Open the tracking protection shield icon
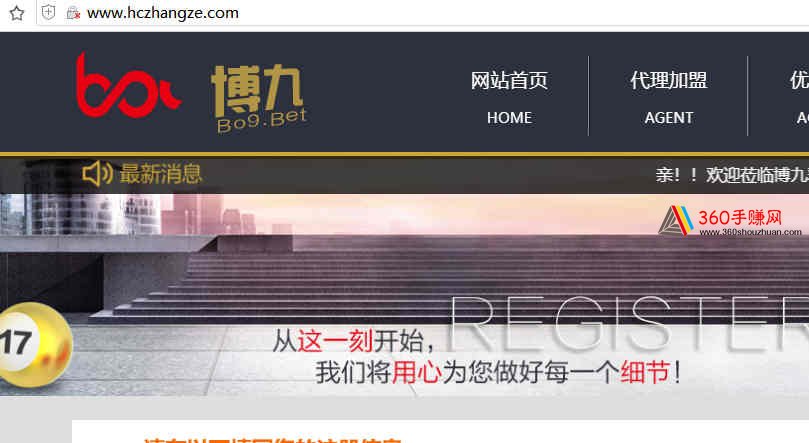This screenshot has width=809, height=443. (48, 12)
